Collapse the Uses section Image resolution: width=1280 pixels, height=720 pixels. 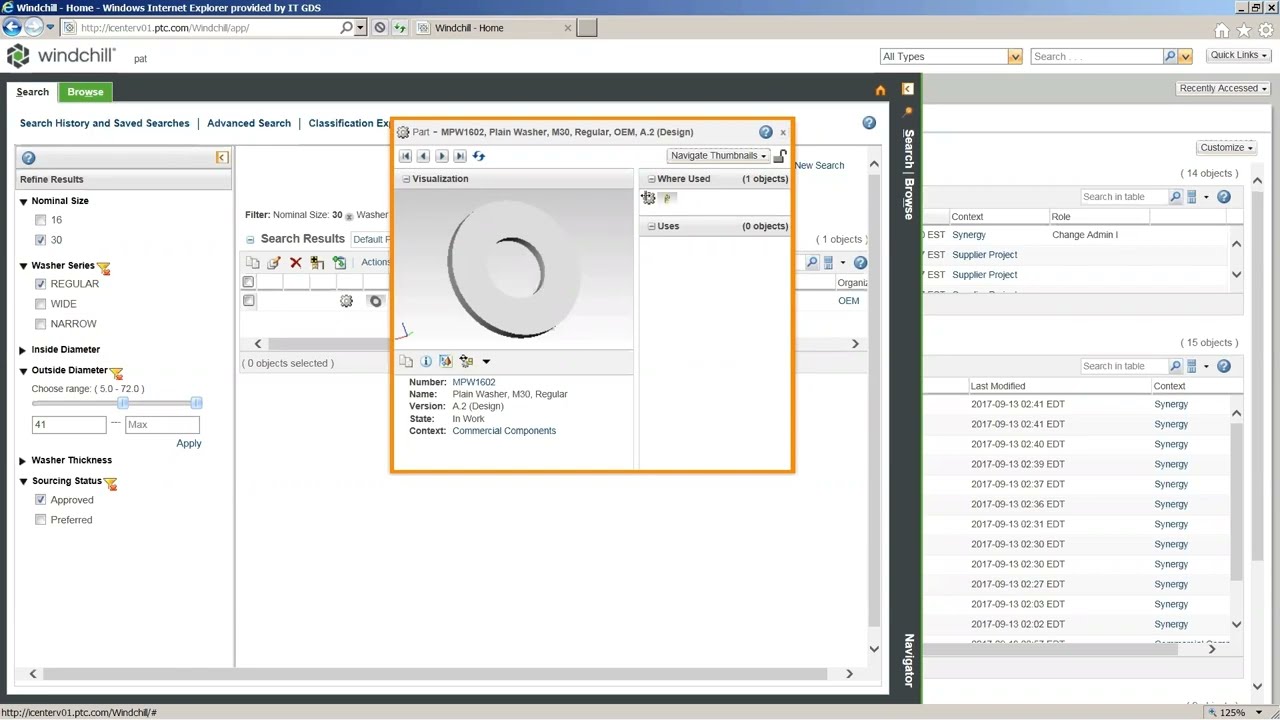coord(651,226)
